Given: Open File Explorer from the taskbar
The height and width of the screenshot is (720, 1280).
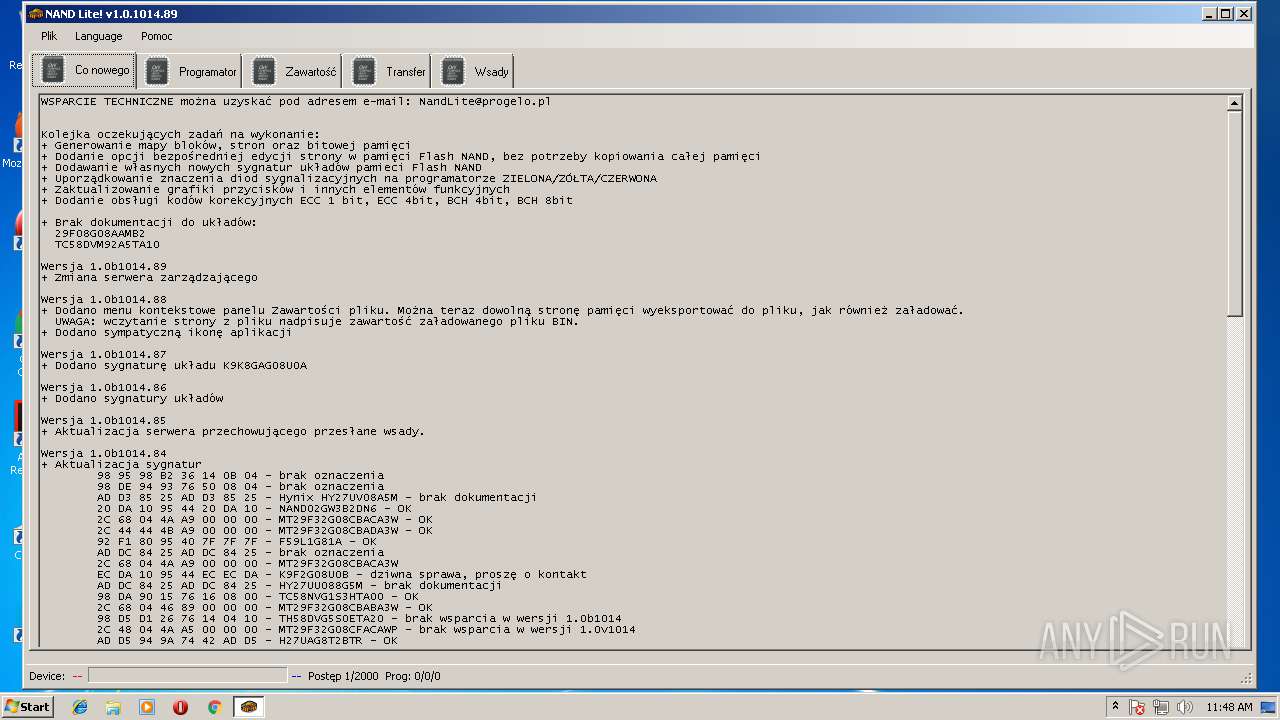Looking at the screenshot, I should (x=113, y=707).
